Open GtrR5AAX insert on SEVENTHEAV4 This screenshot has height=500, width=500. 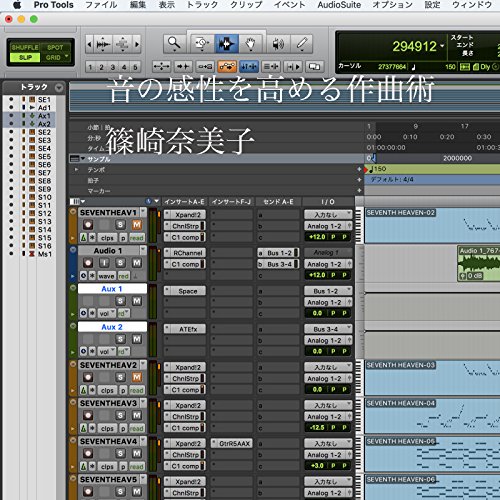[x=232, y=444]
